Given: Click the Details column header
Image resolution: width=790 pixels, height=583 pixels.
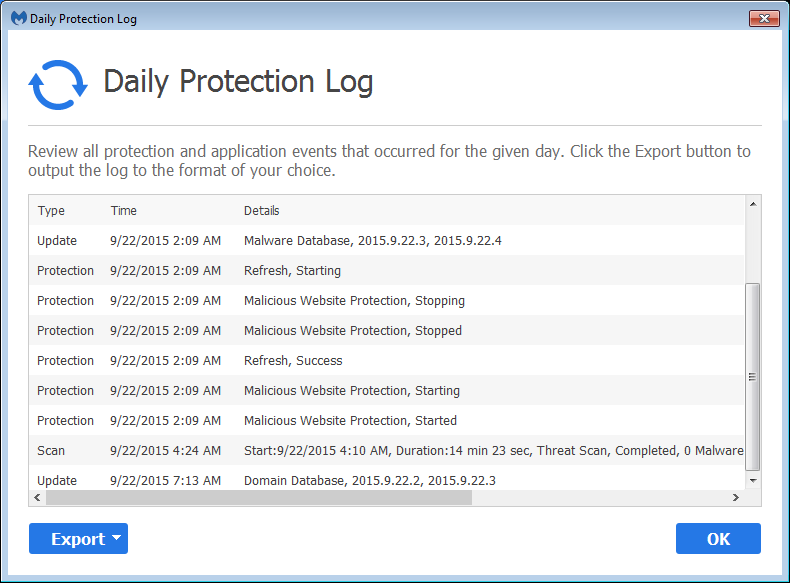Looking at the screenshot, I should (x=262, y=211).
